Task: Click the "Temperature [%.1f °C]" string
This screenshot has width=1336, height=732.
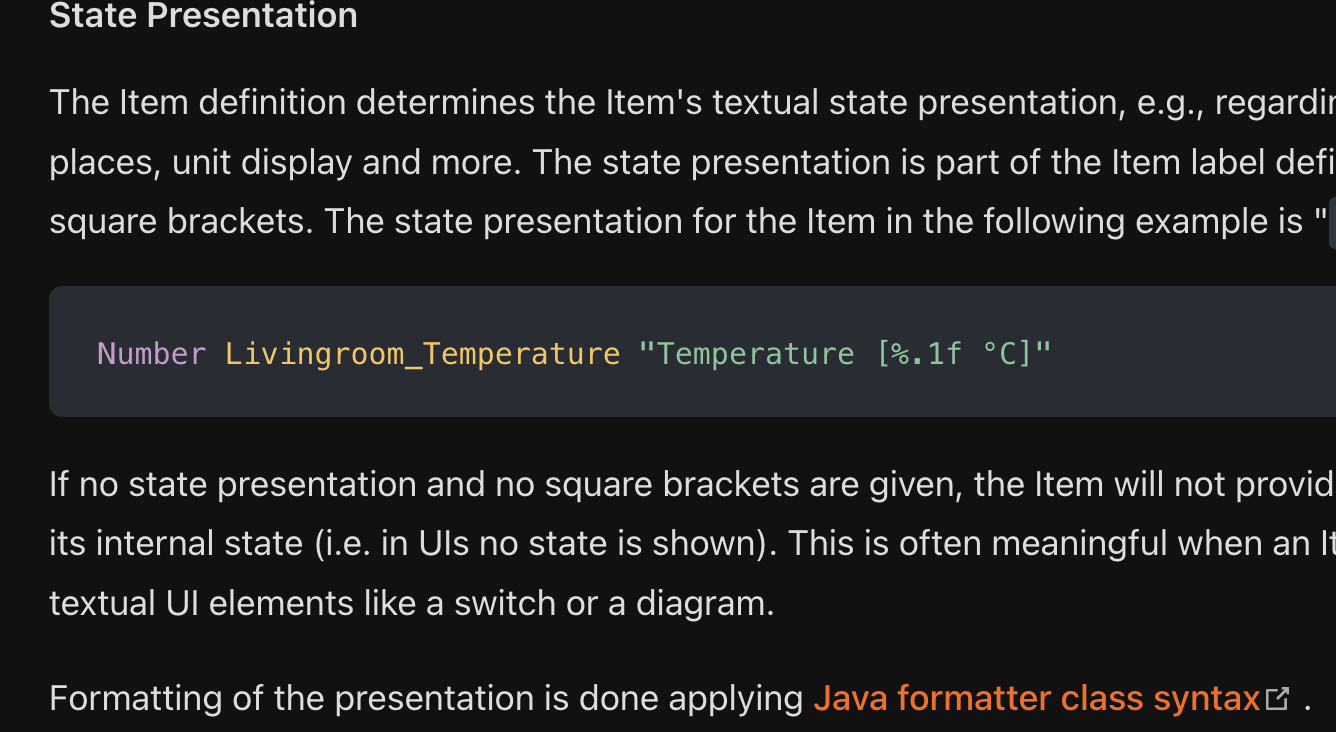Action: point(845,353)
